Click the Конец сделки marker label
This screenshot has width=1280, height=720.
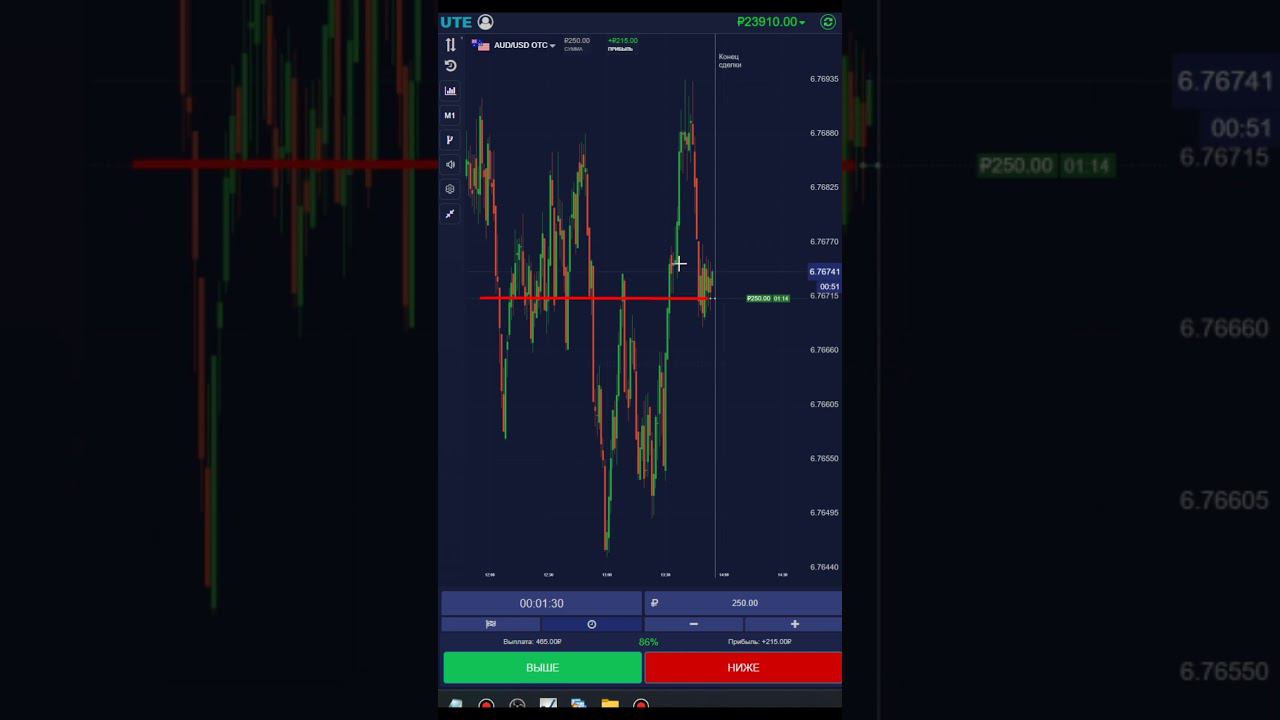[x=730, y=61]
